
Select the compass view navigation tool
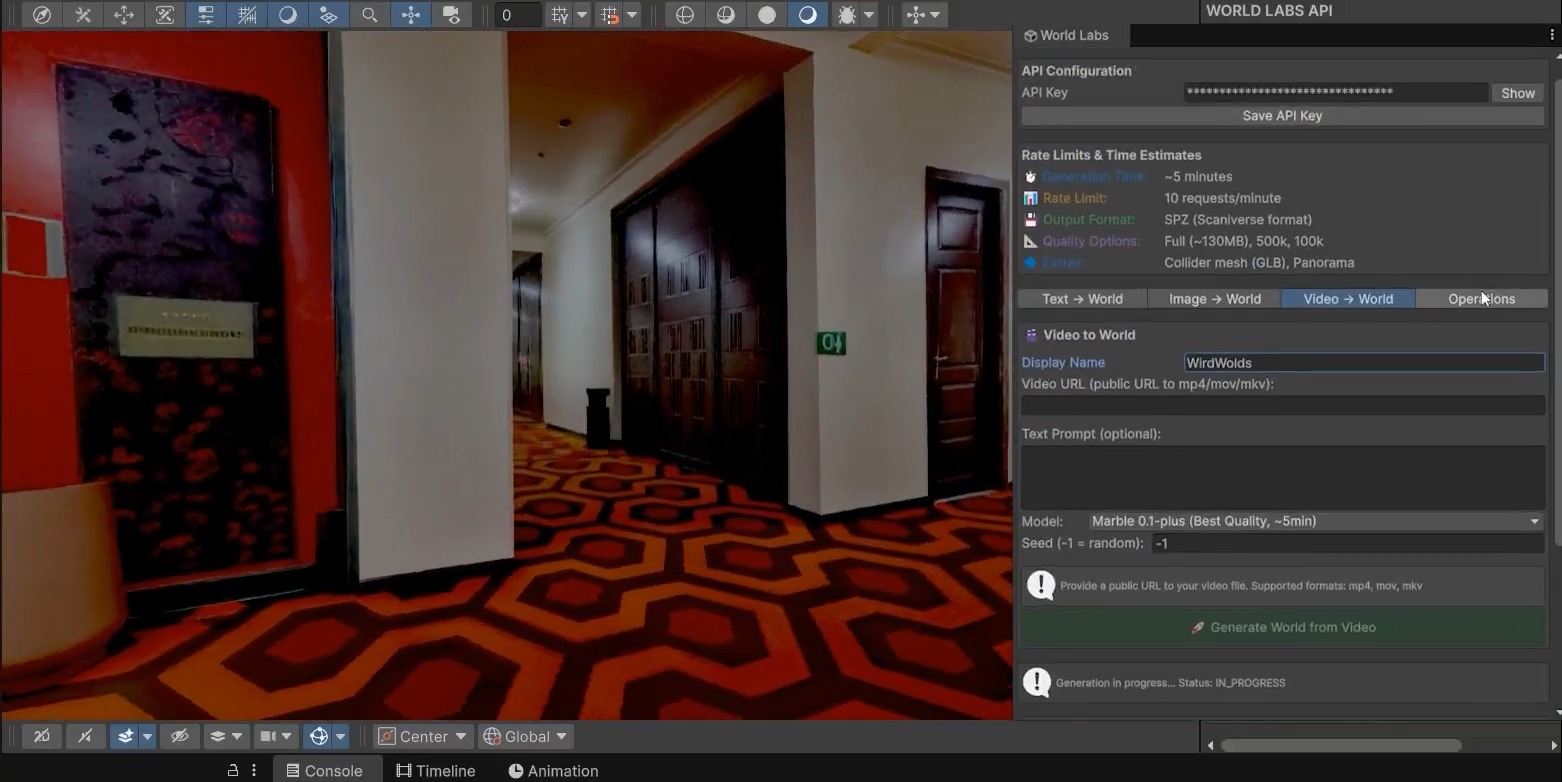click(x=42, y=15)
